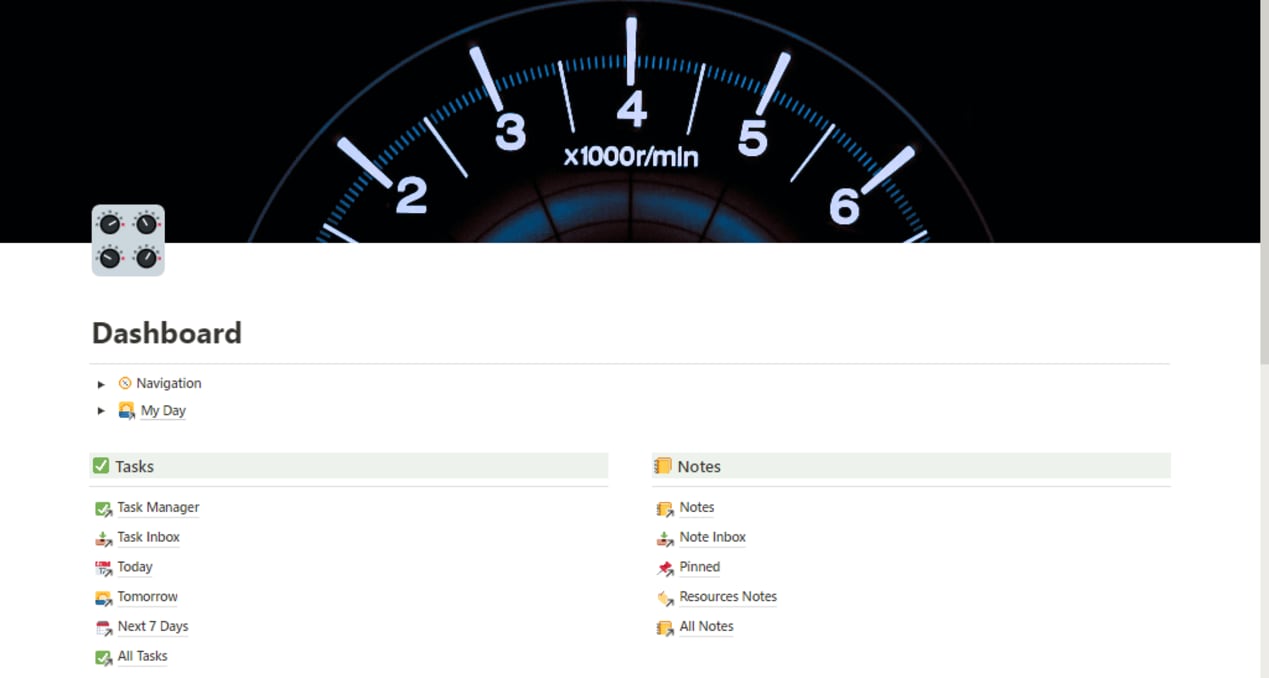Click the green checkmark Tasks header icon
Image resolution: width=1269 pixels, height=678 pixels.
[100, 465]
